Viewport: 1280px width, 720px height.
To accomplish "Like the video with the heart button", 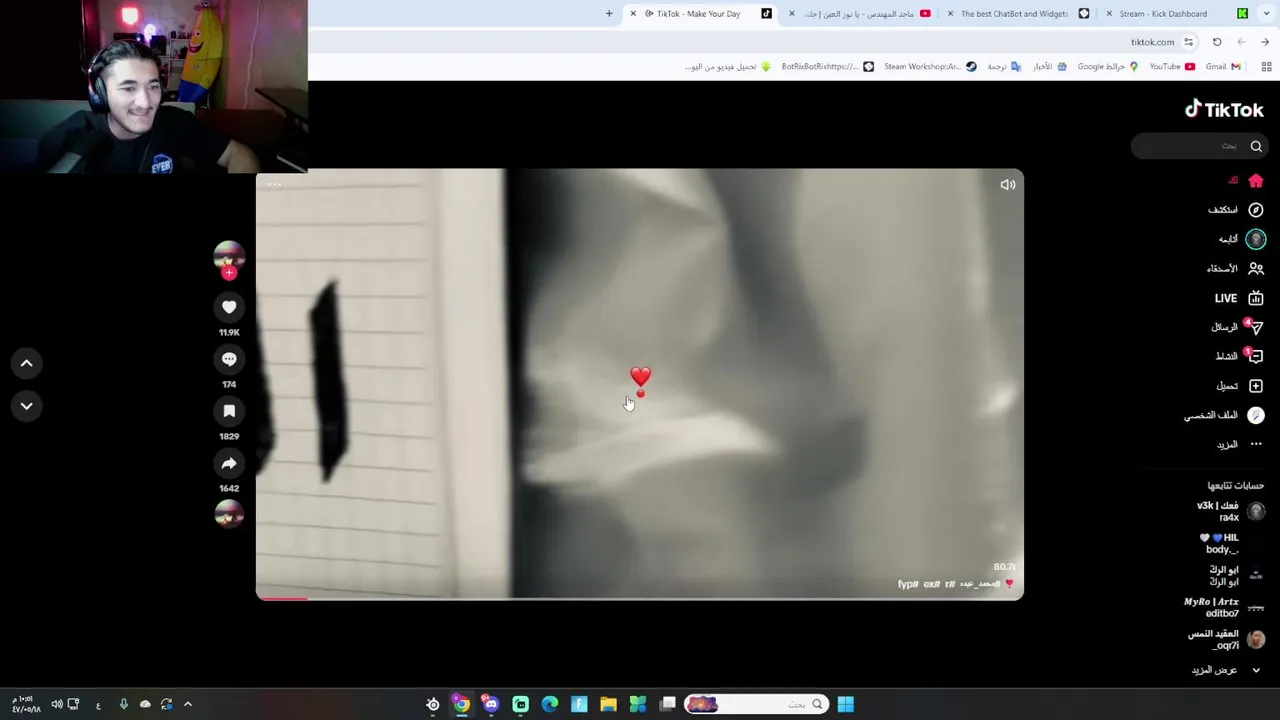I will coord(229,307).
